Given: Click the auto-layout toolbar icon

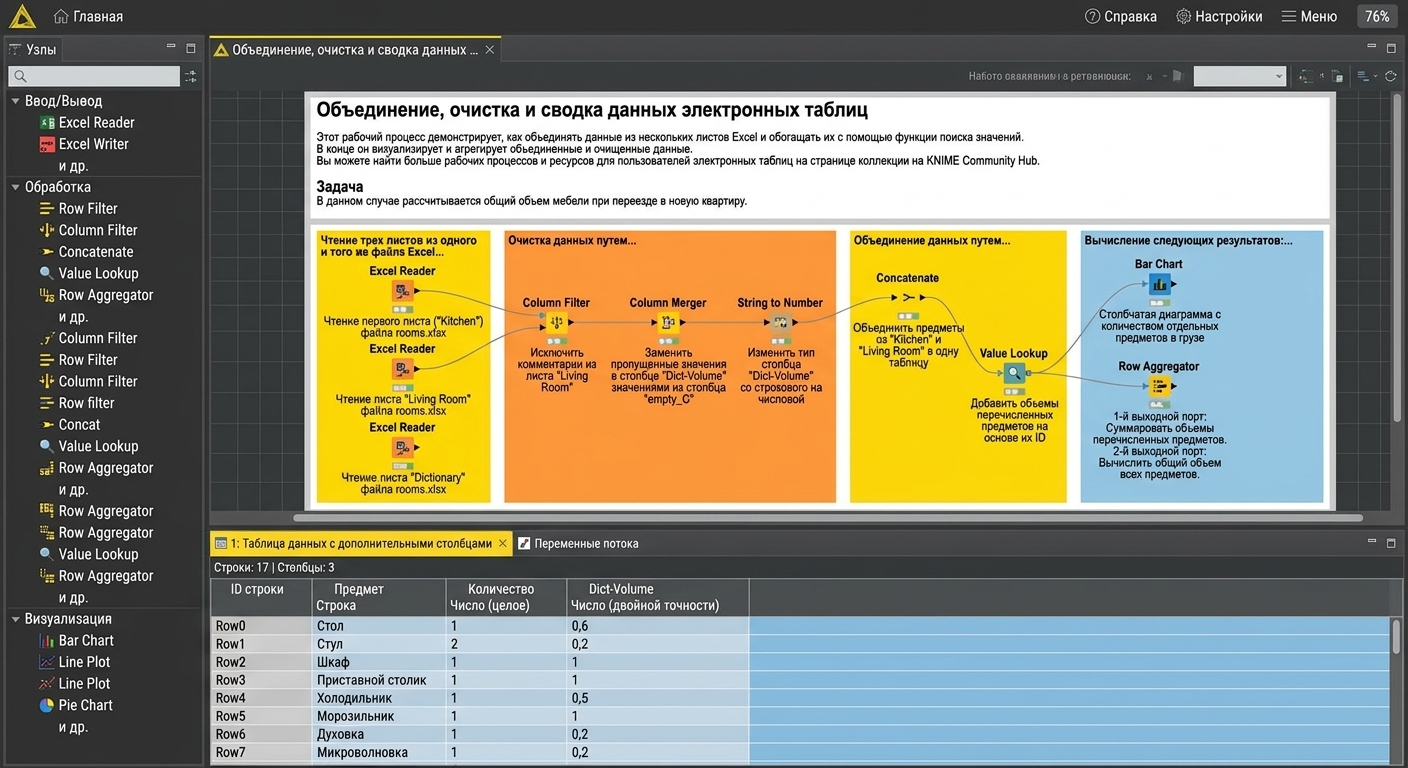Looking at the screenshot, I should [x=1304, y=76].
